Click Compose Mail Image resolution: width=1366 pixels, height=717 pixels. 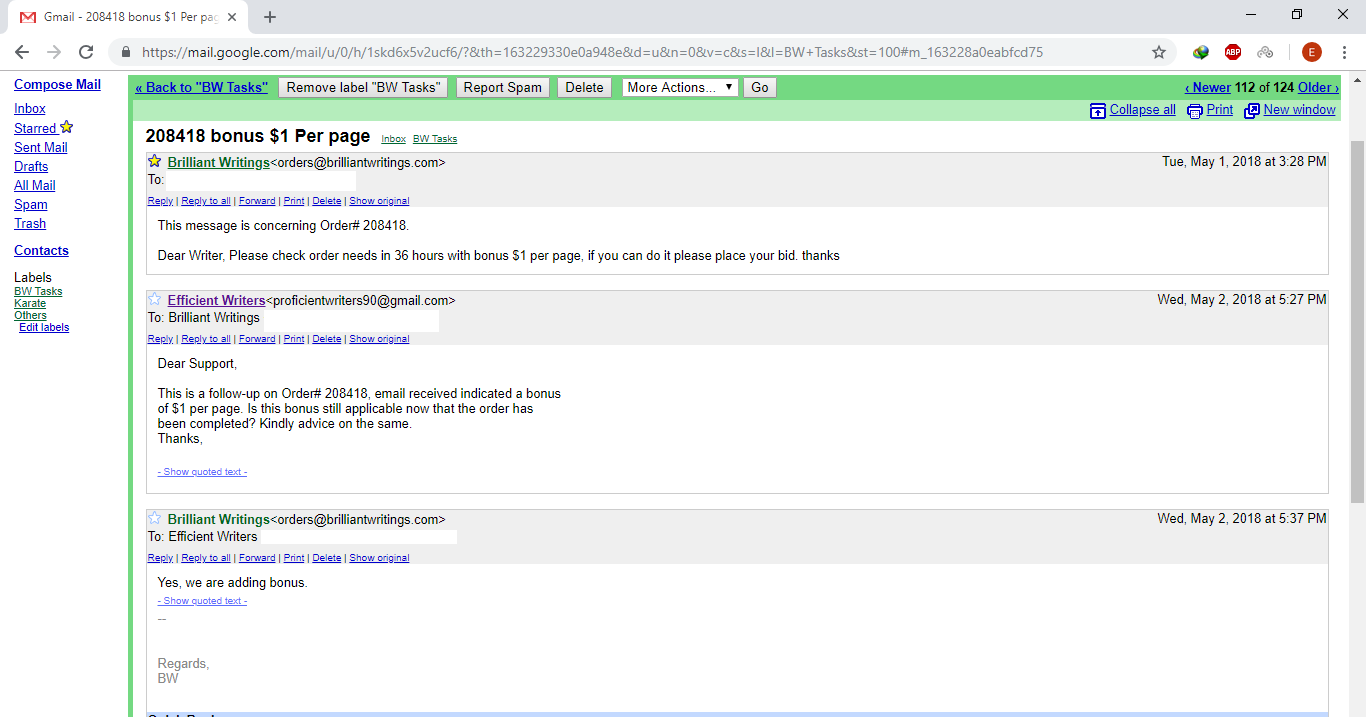57,85
